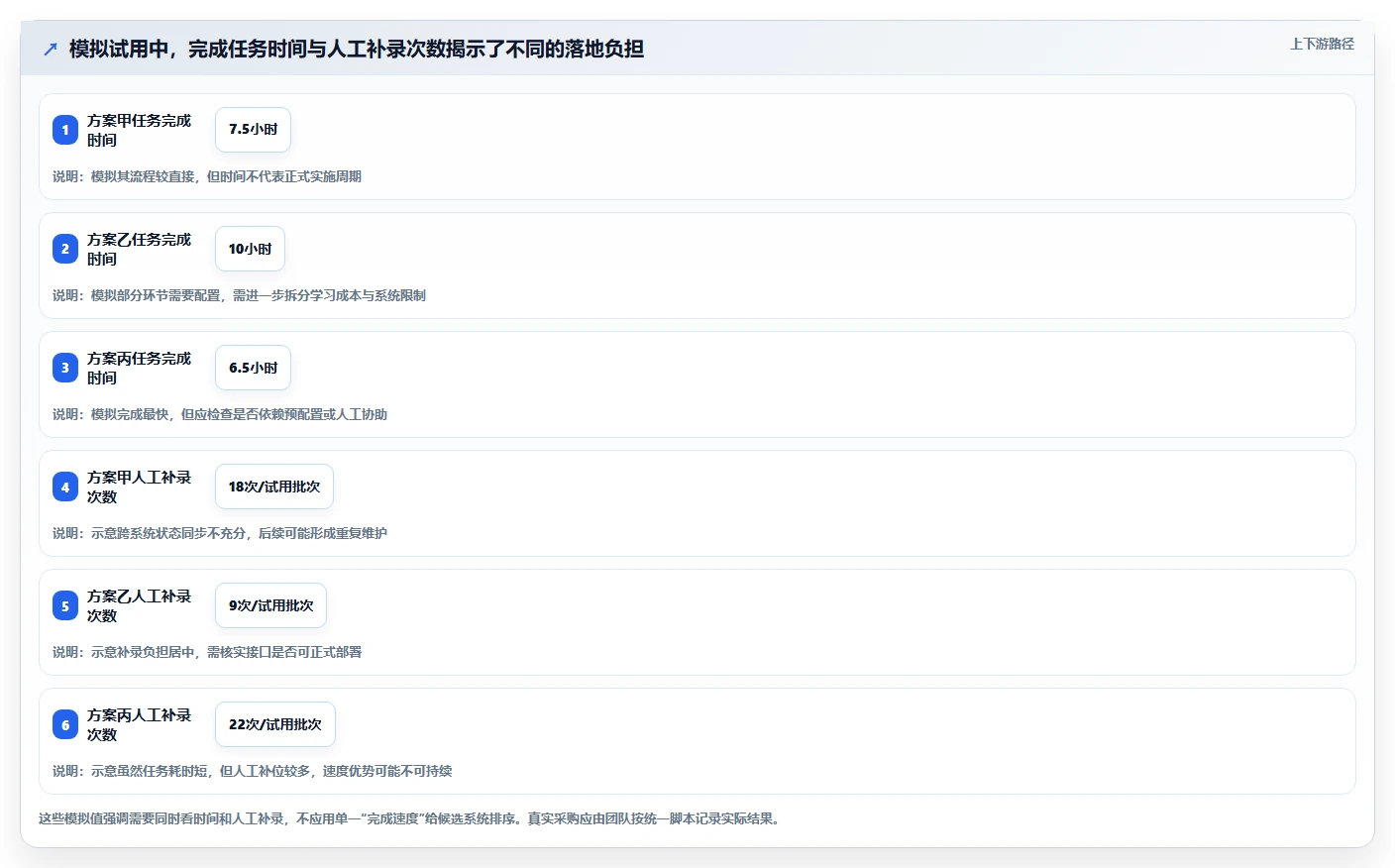Select the 方案甲人工补录次数 label
Screen dimensions: 1395x868
tap(139, 487)
